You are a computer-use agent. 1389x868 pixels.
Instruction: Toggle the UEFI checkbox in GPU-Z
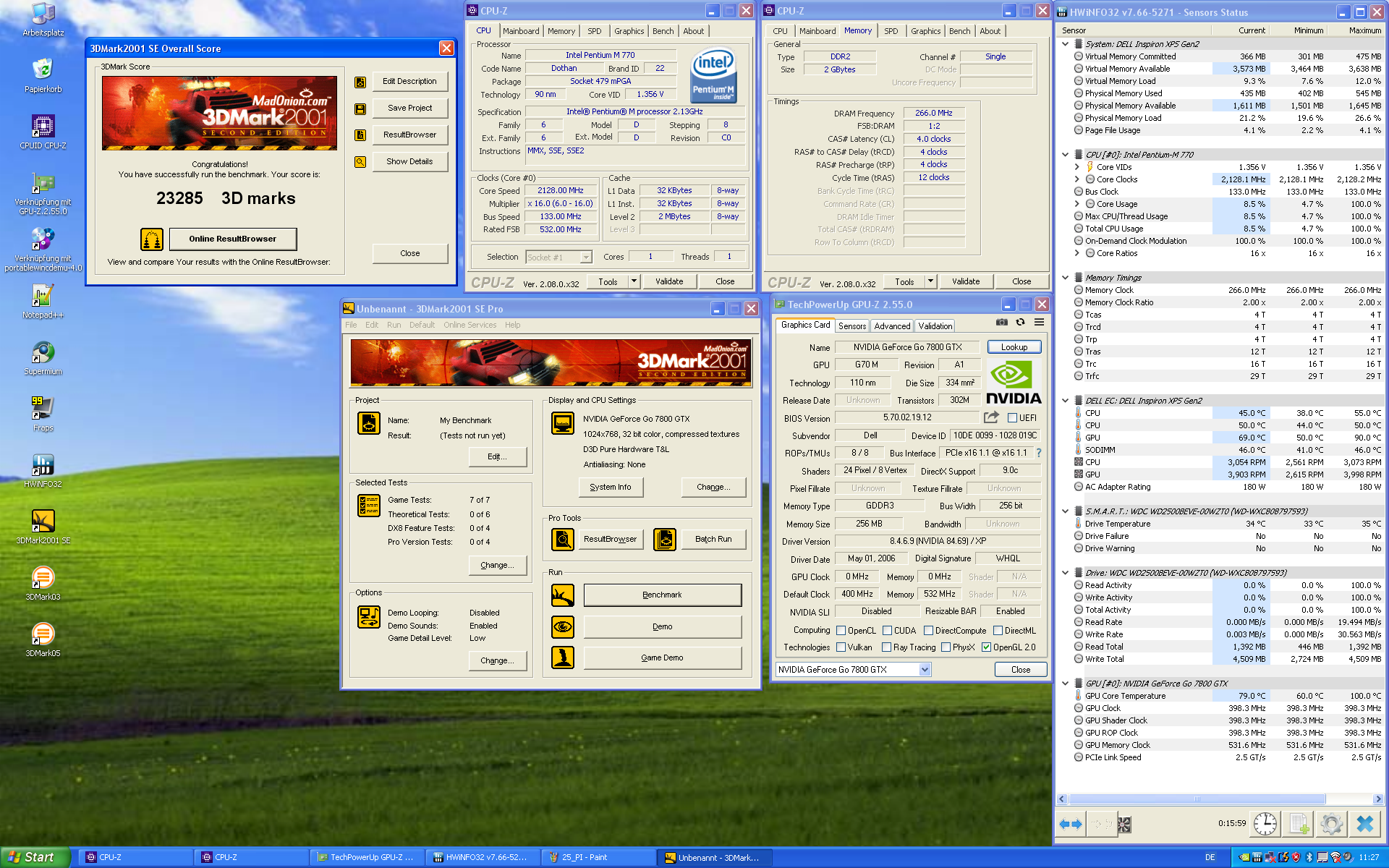[x=1012, y=418]
